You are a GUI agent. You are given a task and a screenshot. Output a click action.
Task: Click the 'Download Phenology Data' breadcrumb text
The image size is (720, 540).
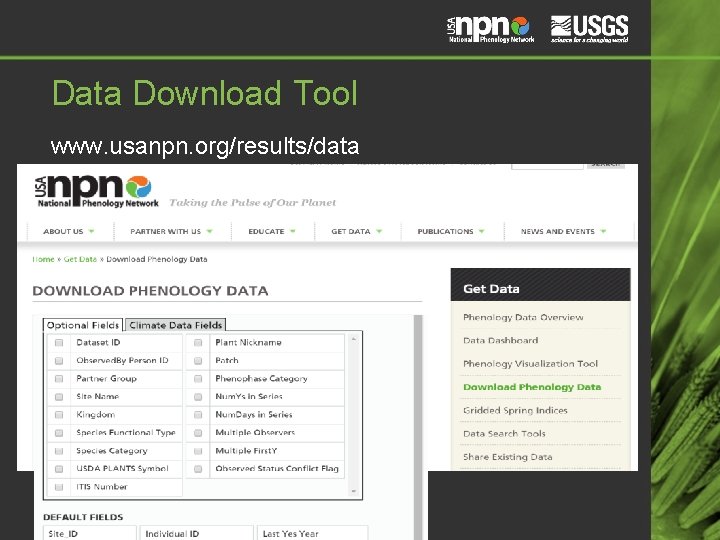(157, 259)
